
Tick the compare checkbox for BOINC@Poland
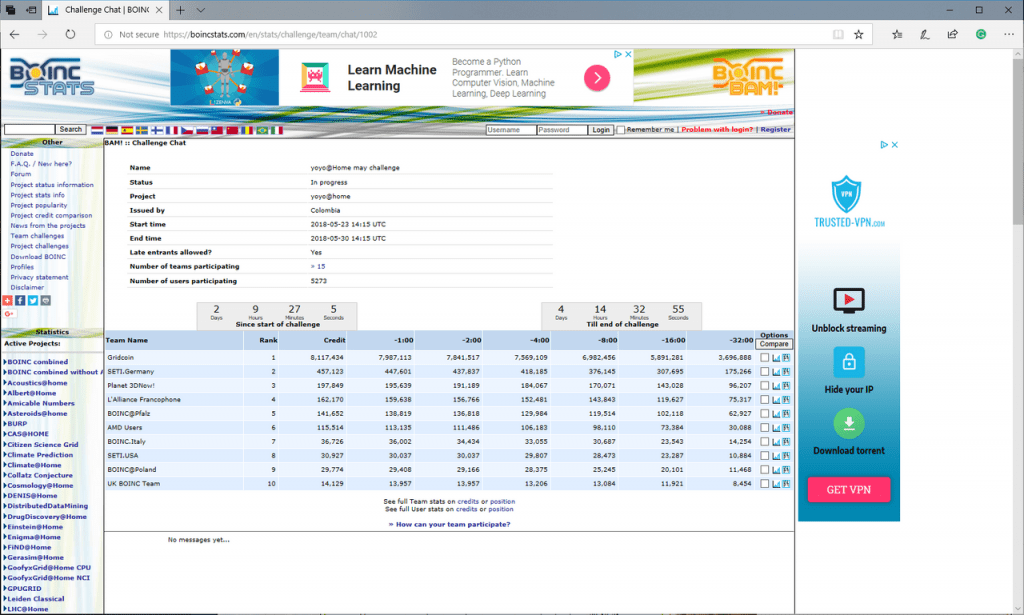pyautogui.click(x=764, y=469)
